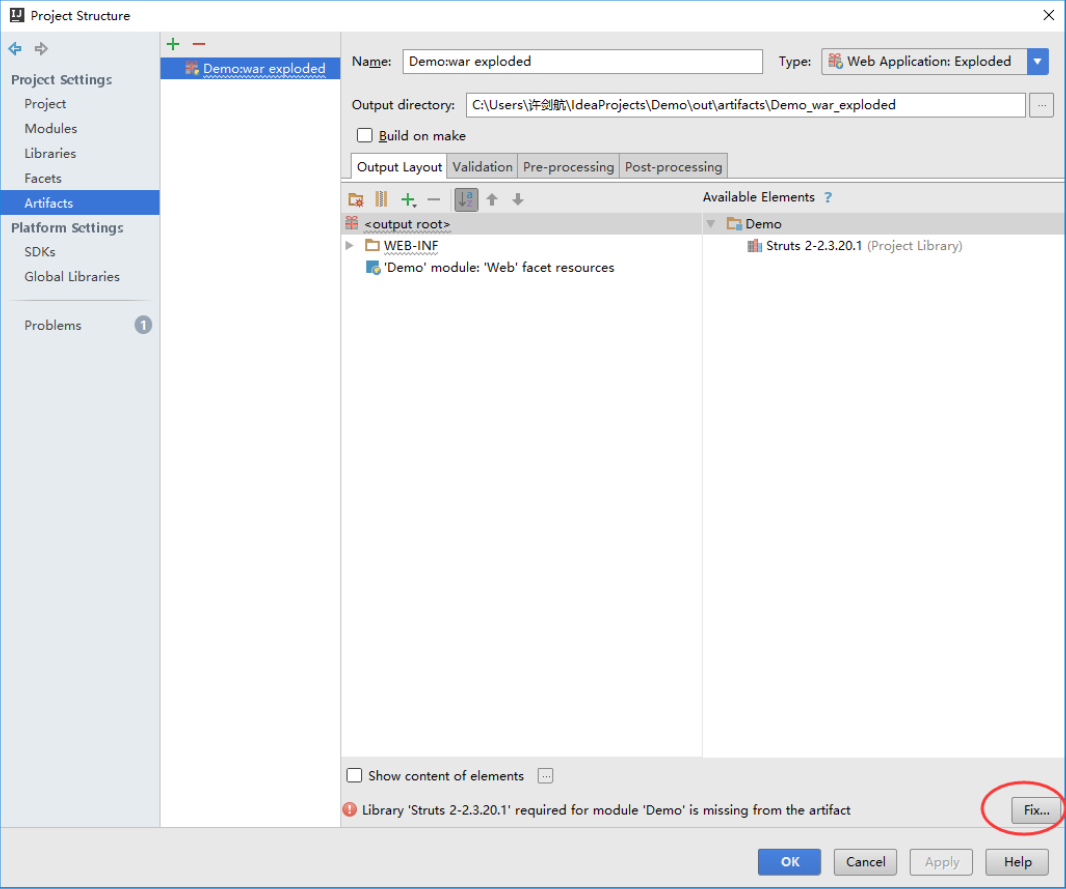Create archive in output layout toolbar
Screen dimensions: 1066x889
pyautogui.click(x=381, y=199)
